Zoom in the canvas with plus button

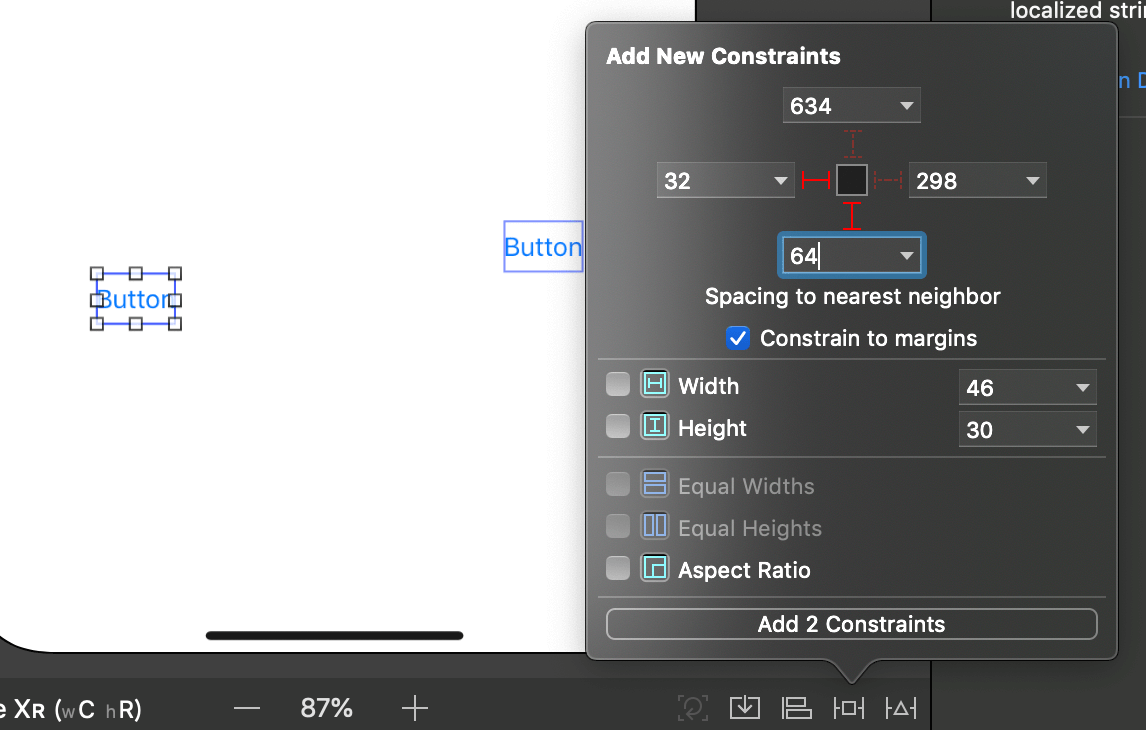click(414, 709)
